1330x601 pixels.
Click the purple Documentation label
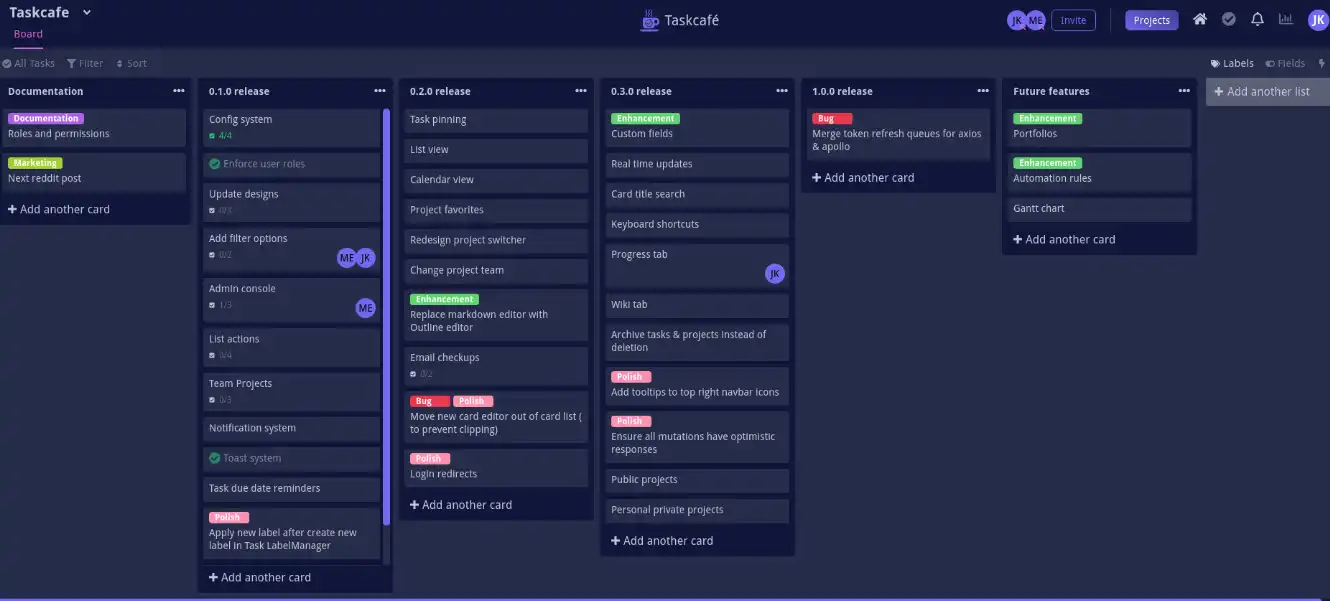(46, 118)
